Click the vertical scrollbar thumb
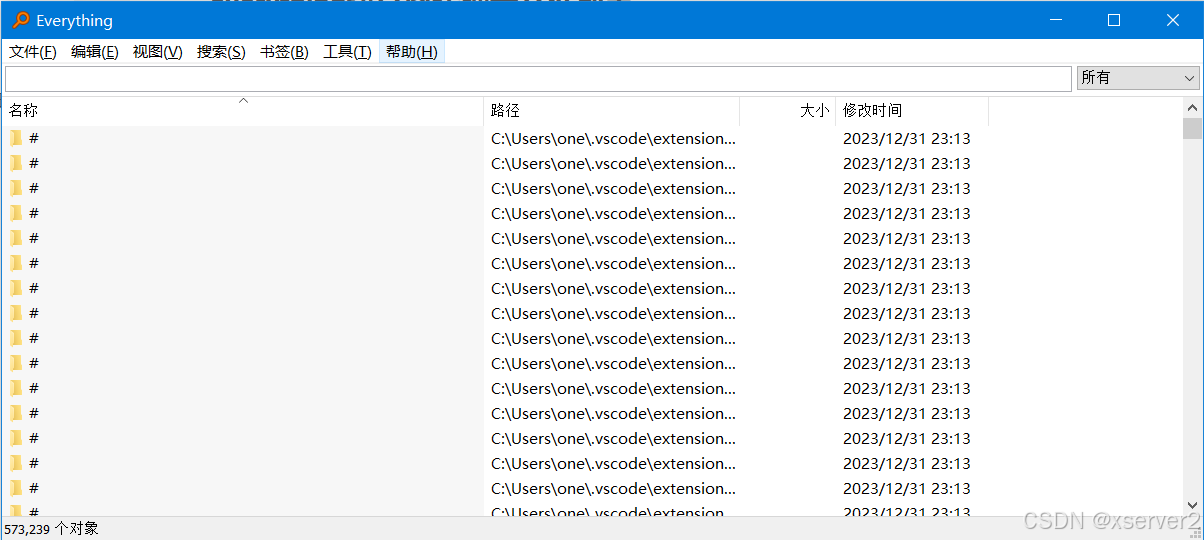The image size is (1204, 540). 1192,128
